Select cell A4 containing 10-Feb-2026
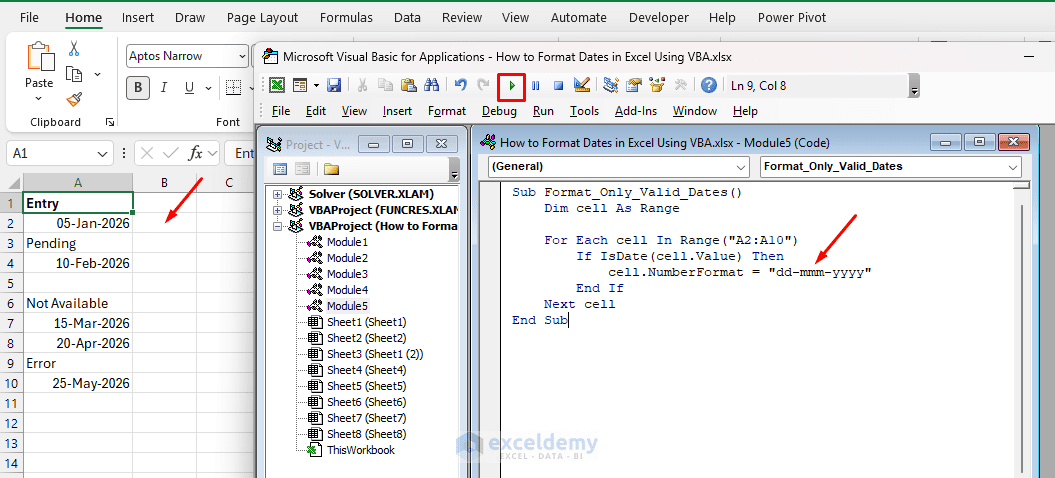The image size is (1055, 478). coord(78,263)
